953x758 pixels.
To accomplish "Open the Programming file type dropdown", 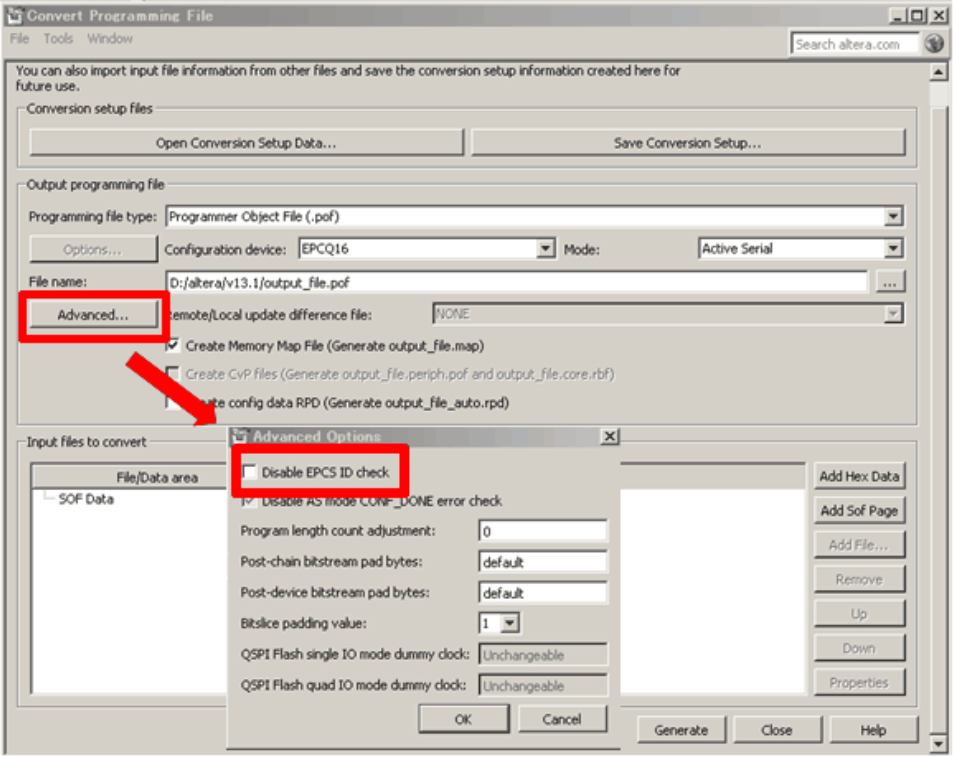I will pyautogui.click(x=893, y=216).
